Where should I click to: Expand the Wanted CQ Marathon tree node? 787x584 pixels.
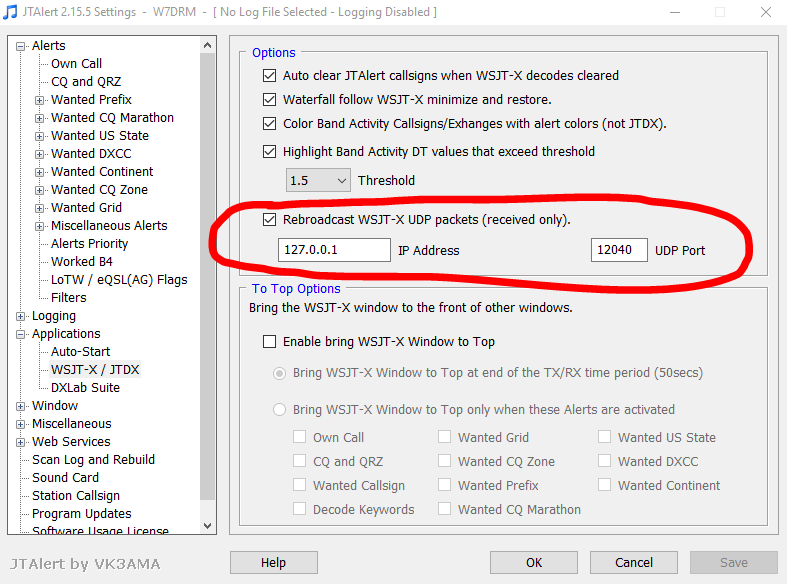[39, 118]
